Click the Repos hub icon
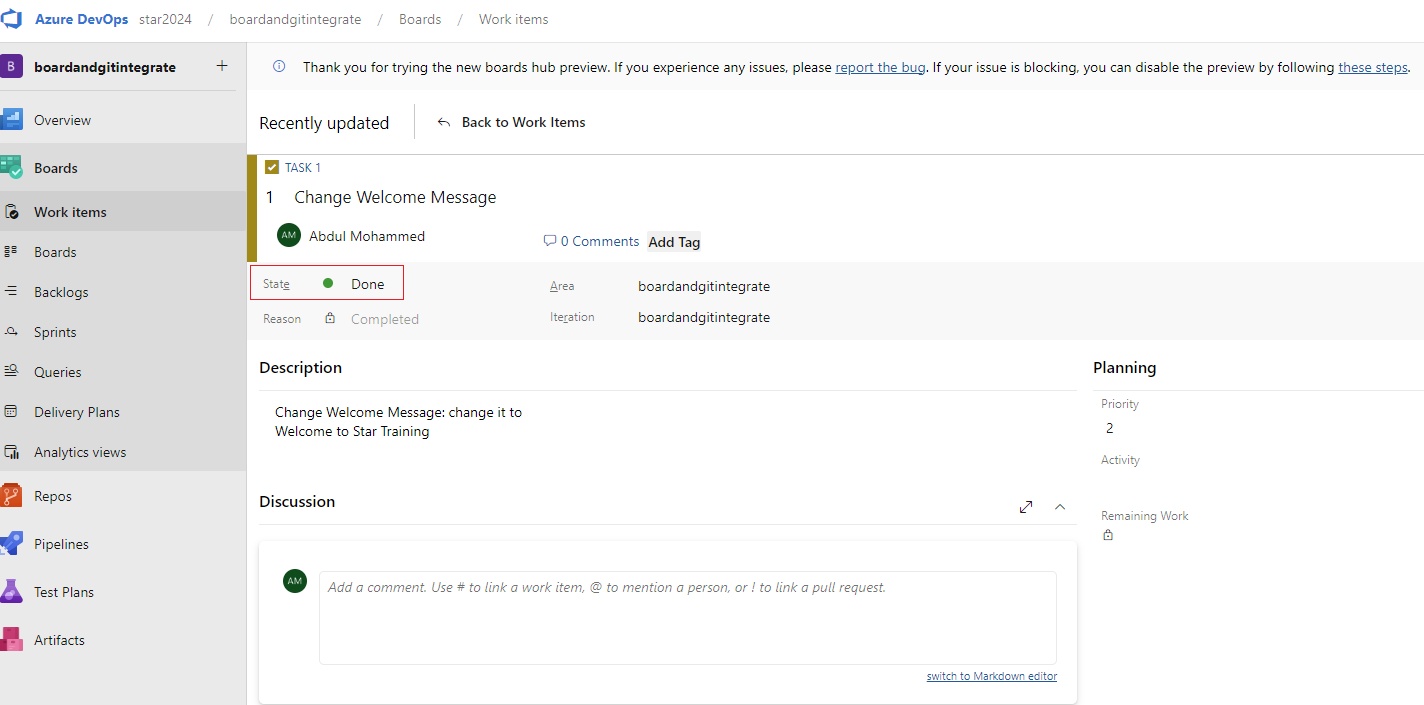 click(12, 496)
